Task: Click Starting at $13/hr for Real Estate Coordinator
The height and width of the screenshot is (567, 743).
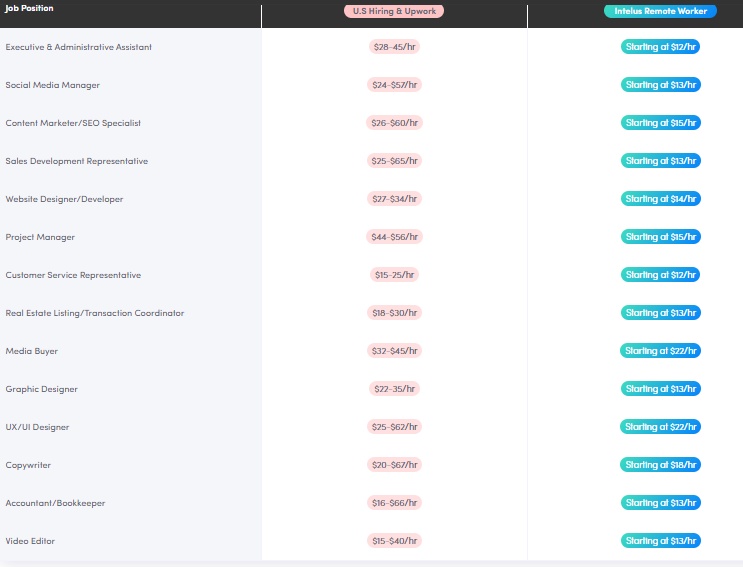Action: (x=661, y=313)
